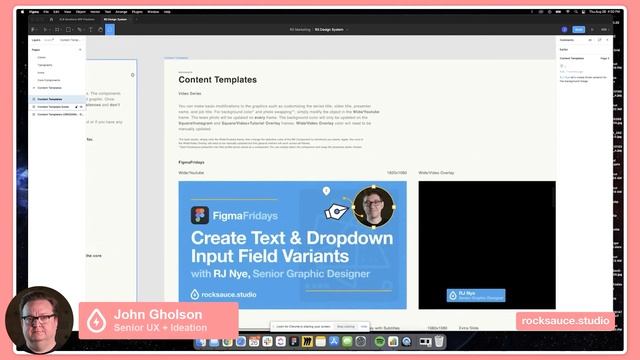Select the Text tool in the toolbar
The height and width of the screenshot is (360, 640).
click(x=90, y=30)
